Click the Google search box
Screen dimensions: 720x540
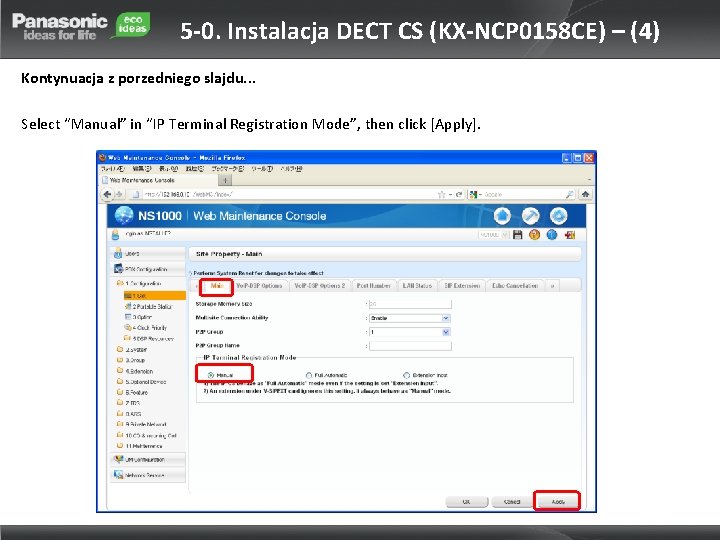click(x=523, y=194)
